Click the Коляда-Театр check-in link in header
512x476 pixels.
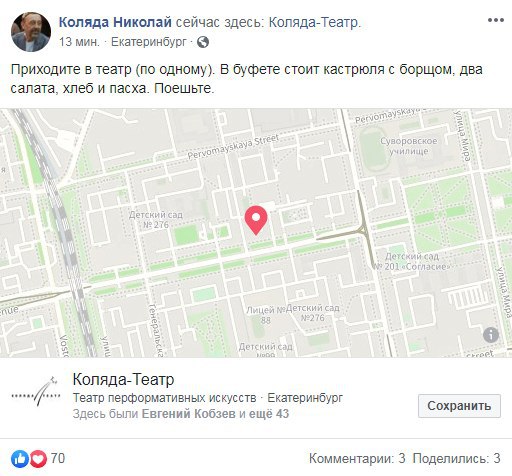[313, 22]
